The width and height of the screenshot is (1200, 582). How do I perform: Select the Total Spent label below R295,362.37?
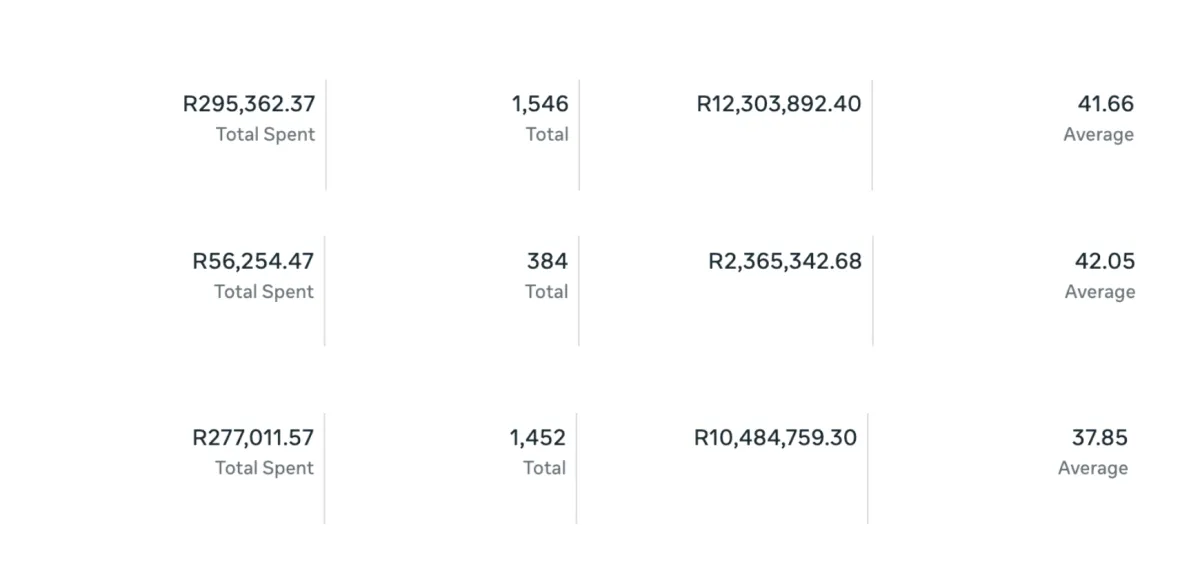(x=265, y=134)
